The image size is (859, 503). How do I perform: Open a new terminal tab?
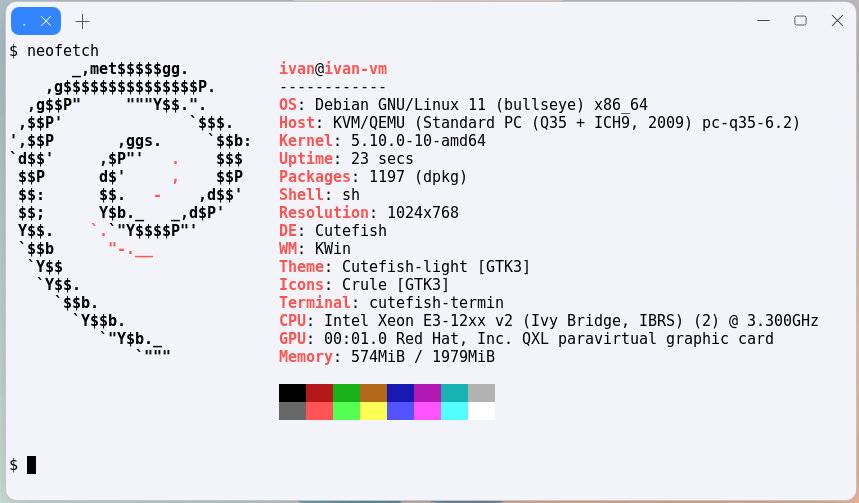(x=82, y=21)
